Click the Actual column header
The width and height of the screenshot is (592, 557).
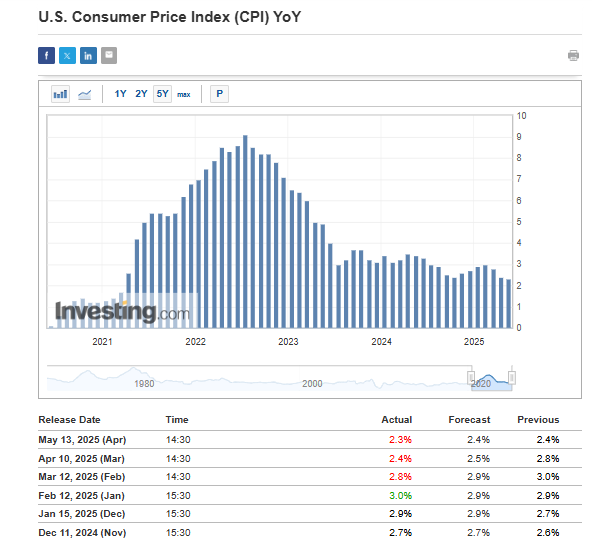point(396,420)
